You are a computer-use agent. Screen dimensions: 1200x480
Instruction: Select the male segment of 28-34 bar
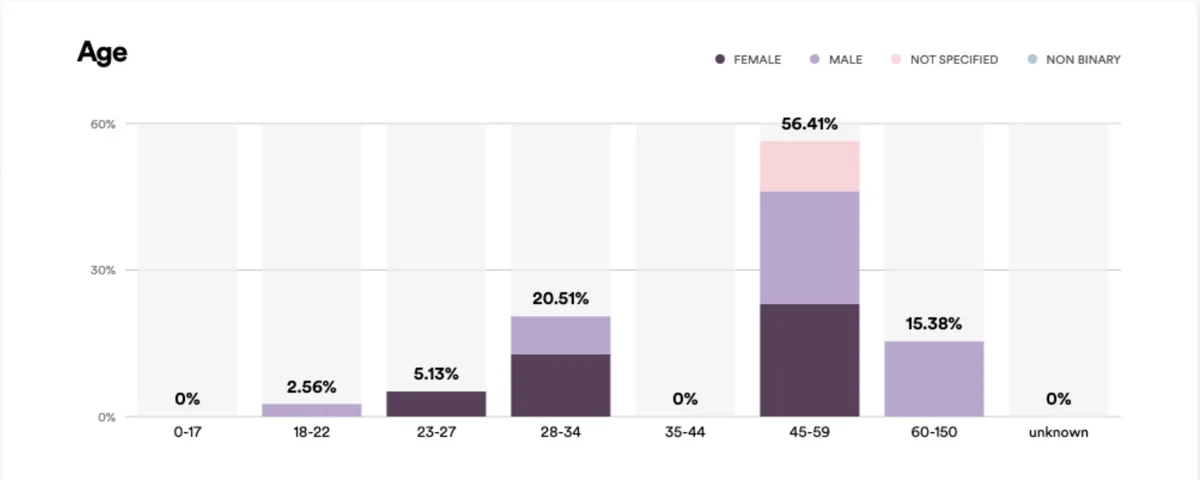560,335
